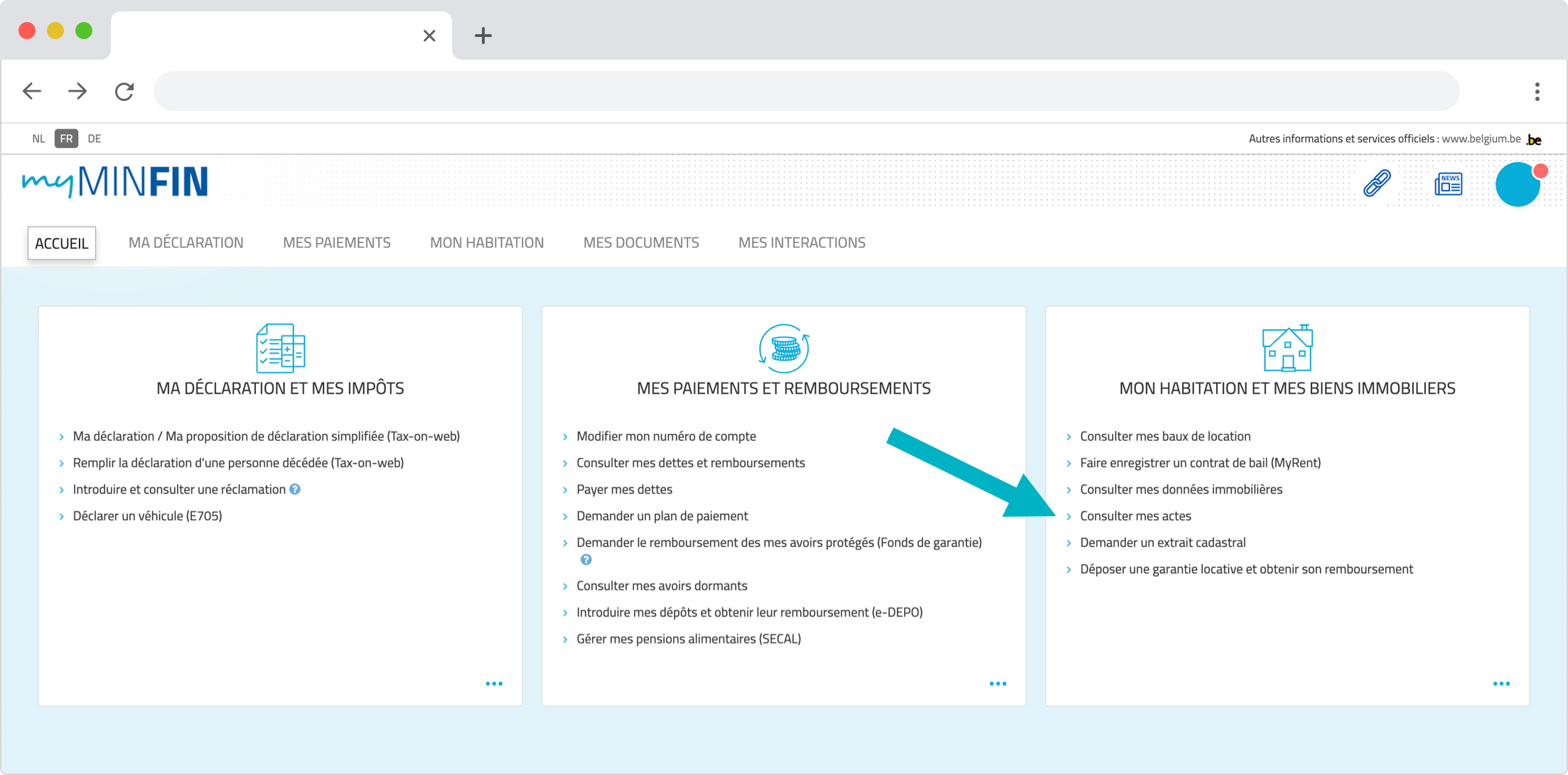This screenshot has height=775, width=1568.
Task: Click MES PAIEMENTS ET REMBOURSEMENTS heading
Action: (784, 388)
